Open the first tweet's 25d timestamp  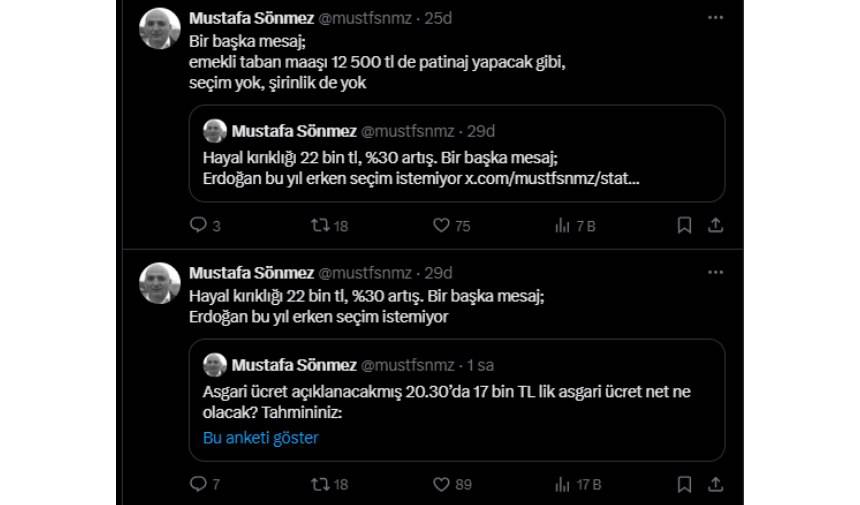coord(438,18)
